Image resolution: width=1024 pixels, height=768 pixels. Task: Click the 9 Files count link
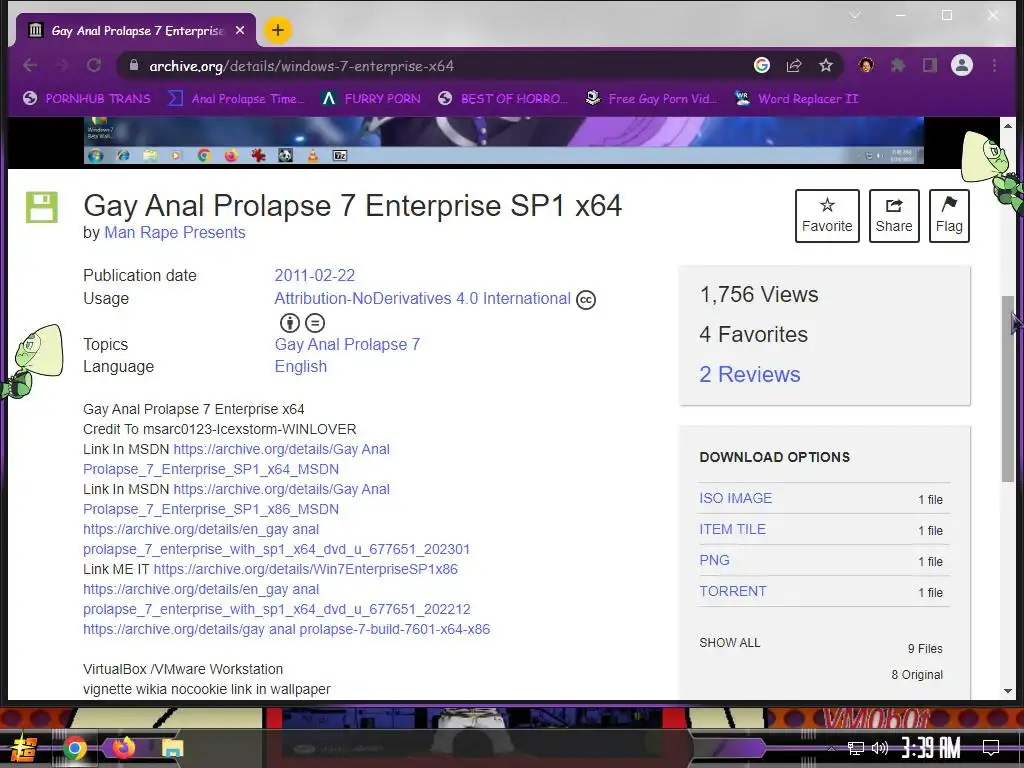click(x=925, y=648)
